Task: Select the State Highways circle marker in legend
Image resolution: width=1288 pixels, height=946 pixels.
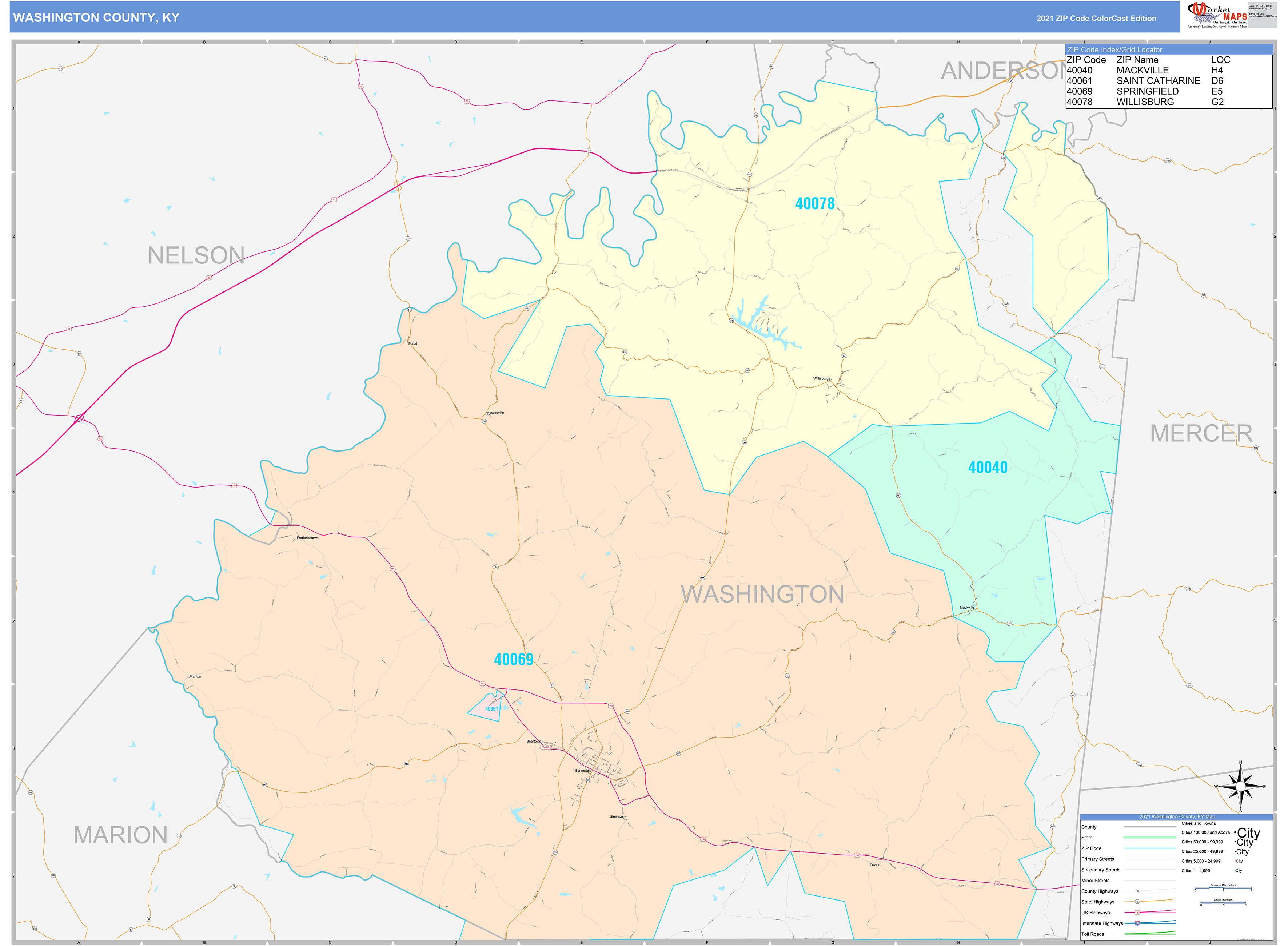Action: click(x=1137, y=902)
